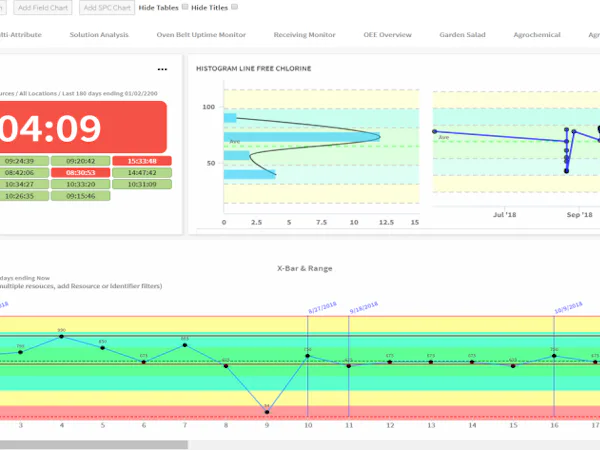Image resolution: width=600 pixels, height=450 pixels.
Task: Open the Garden Salad tab
Action: click(462, 35)
